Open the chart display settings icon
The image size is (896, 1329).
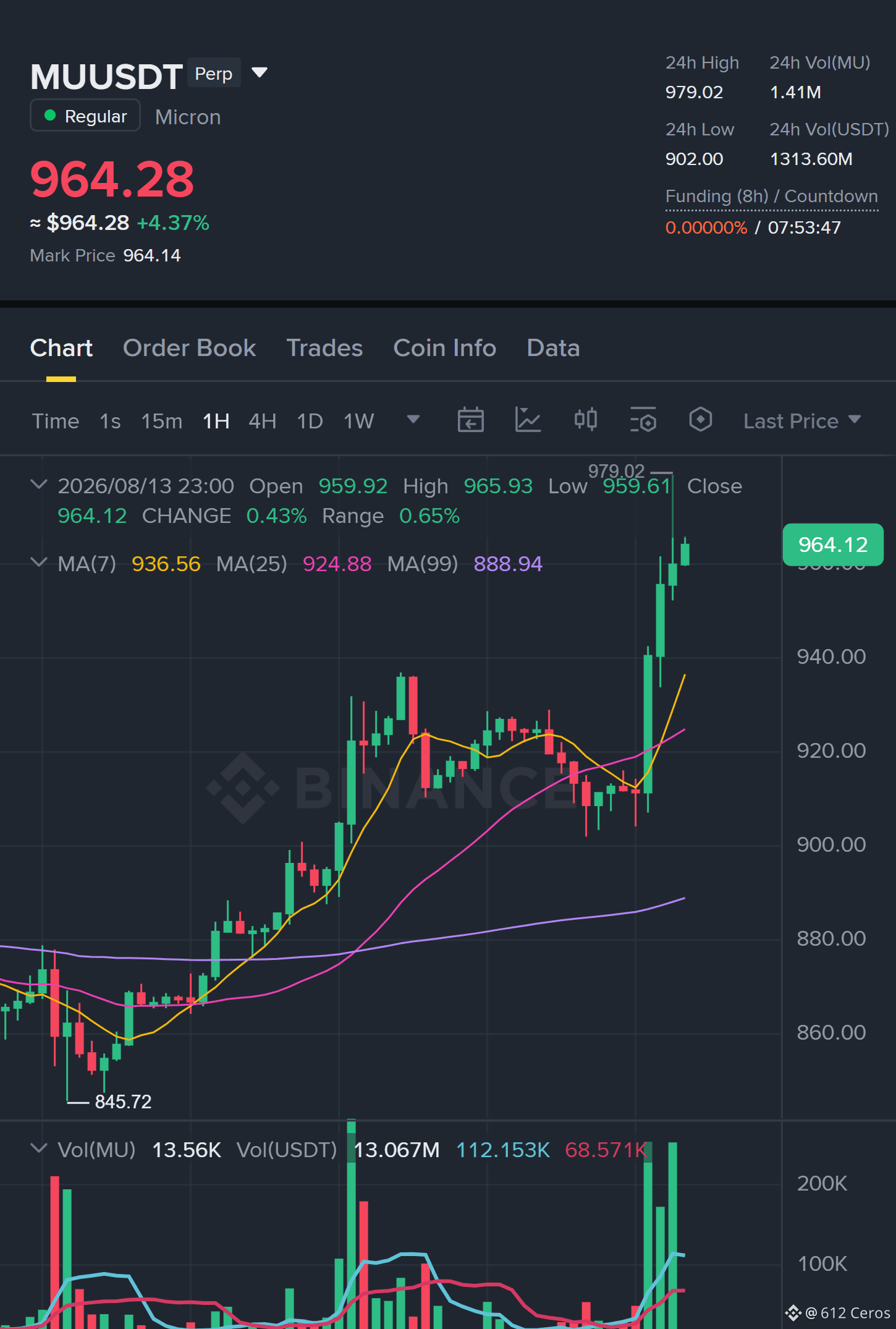pyautogui.click(x=643, y=420)
